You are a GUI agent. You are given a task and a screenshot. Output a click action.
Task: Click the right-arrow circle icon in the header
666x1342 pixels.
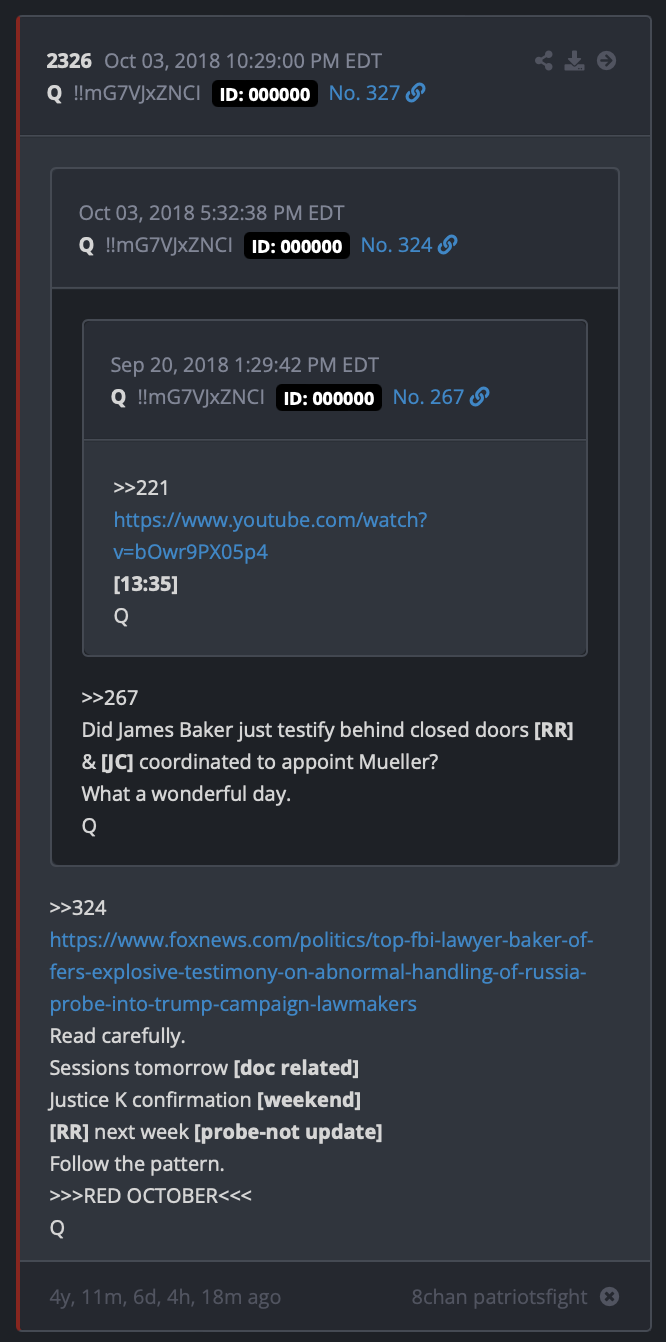point(606,61)
